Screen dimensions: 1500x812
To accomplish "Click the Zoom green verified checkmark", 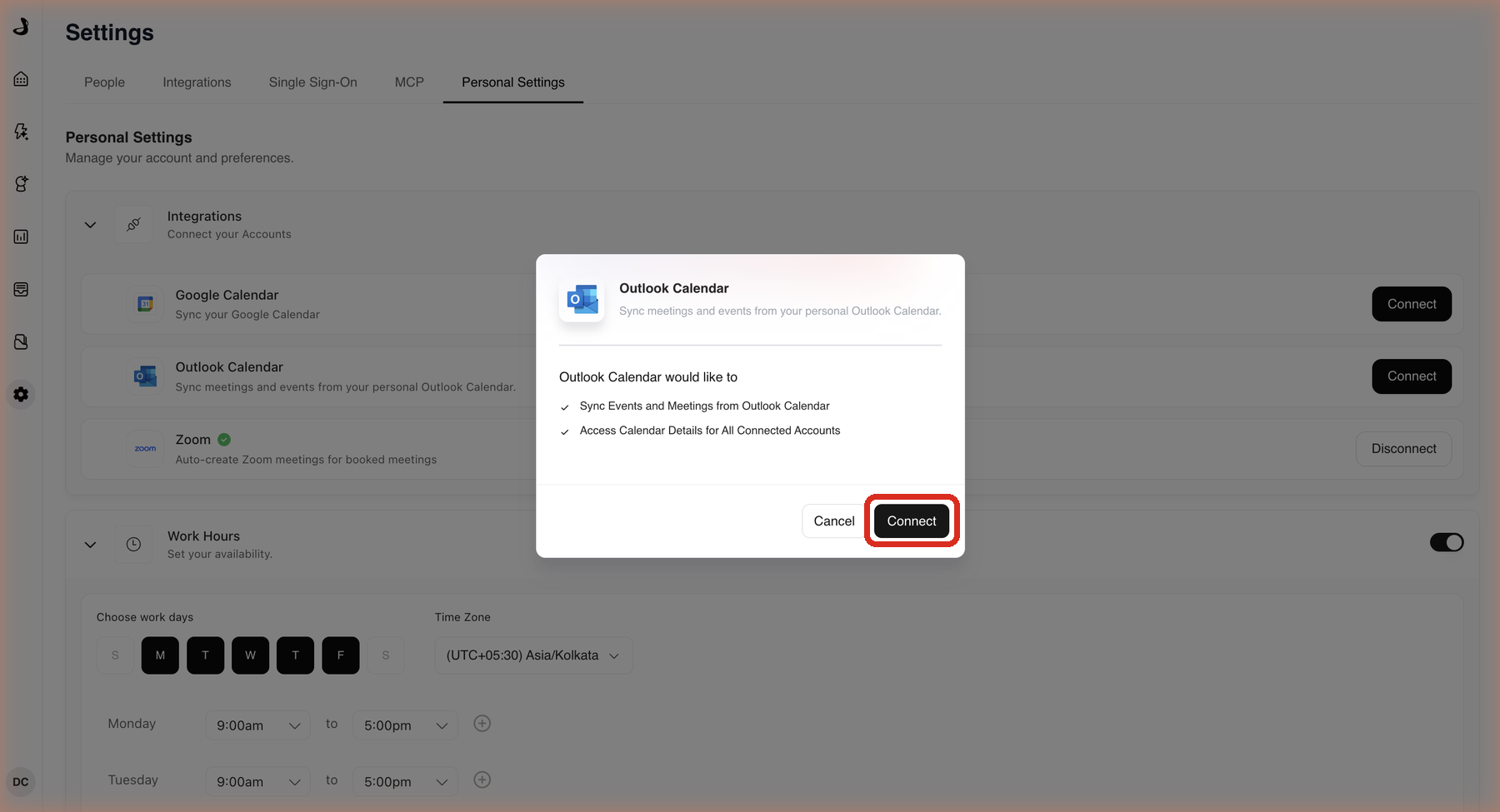I will [x=224, y=440].
